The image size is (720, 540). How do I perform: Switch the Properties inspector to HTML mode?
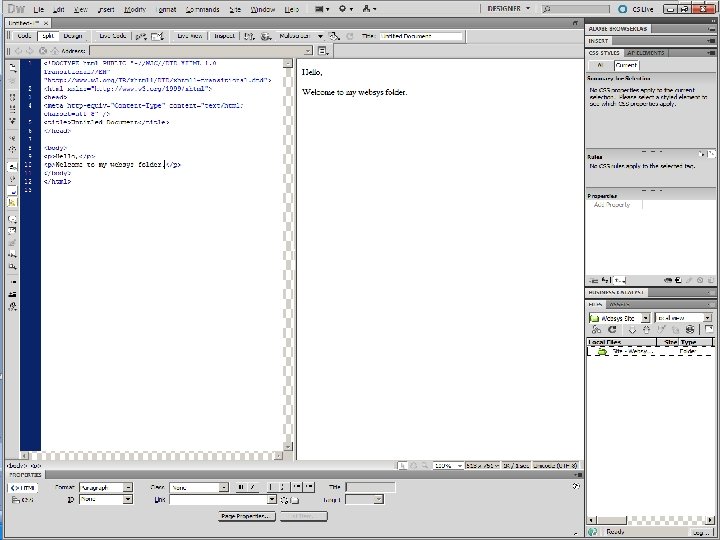(x=23, y=488)
